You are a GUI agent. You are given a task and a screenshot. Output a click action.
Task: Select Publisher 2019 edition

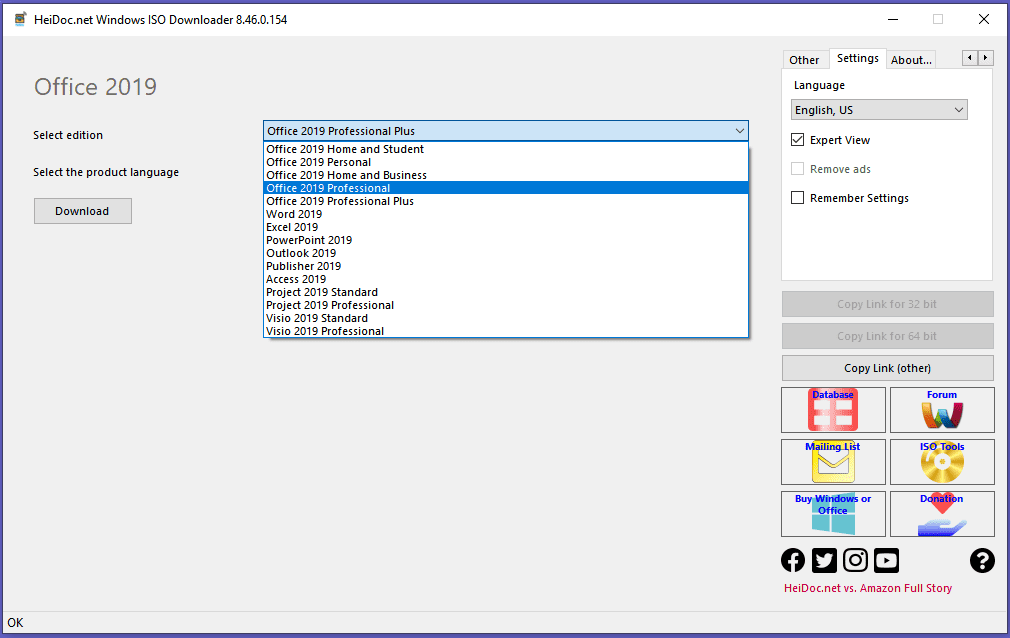pos(506,266)
